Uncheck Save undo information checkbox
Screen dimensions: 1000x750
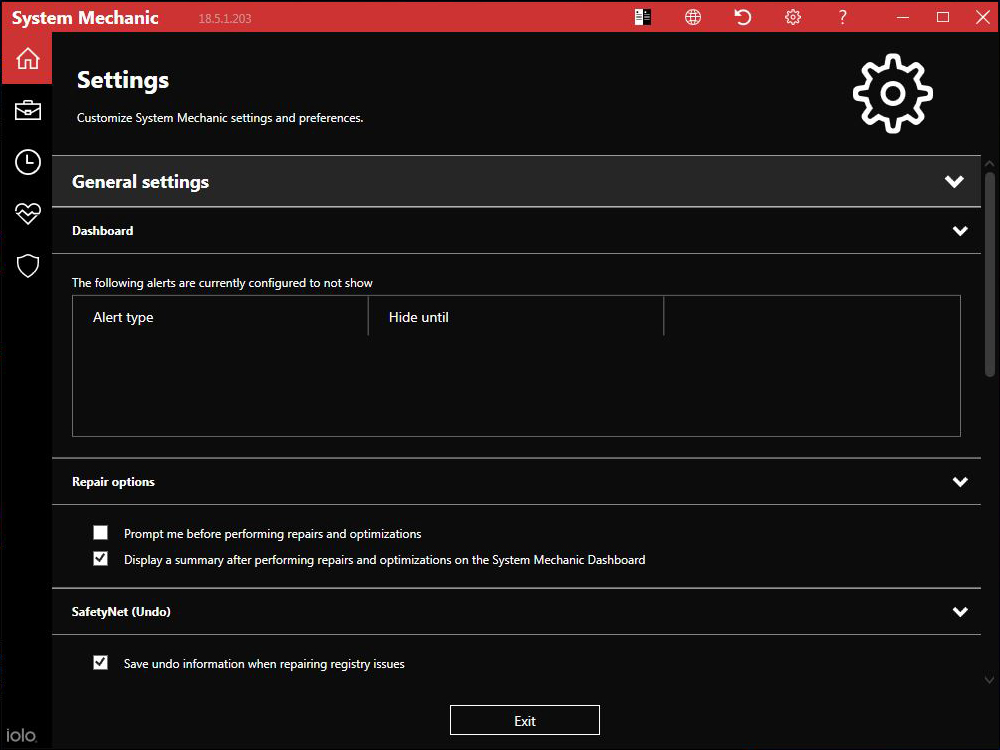[x=100, y=663]
